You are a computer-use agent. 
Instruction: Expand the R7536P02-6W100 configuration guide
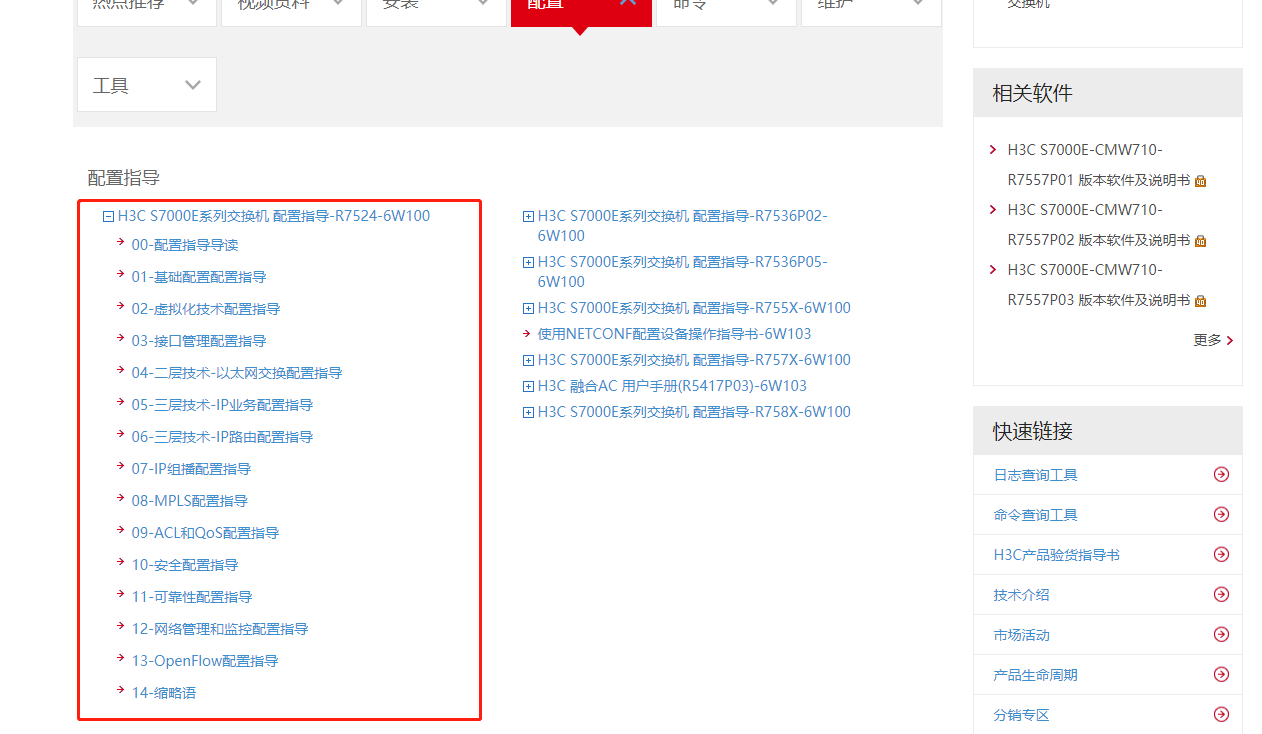point(528,216)
